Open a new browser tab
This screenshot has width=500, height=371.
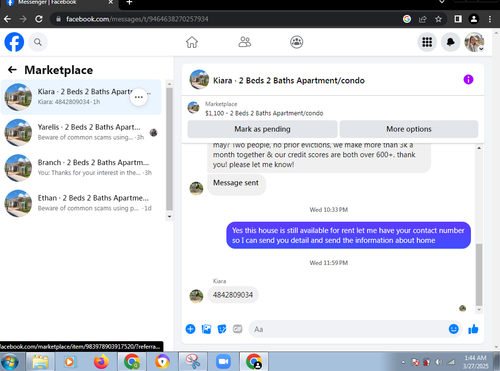click(129, 3)
